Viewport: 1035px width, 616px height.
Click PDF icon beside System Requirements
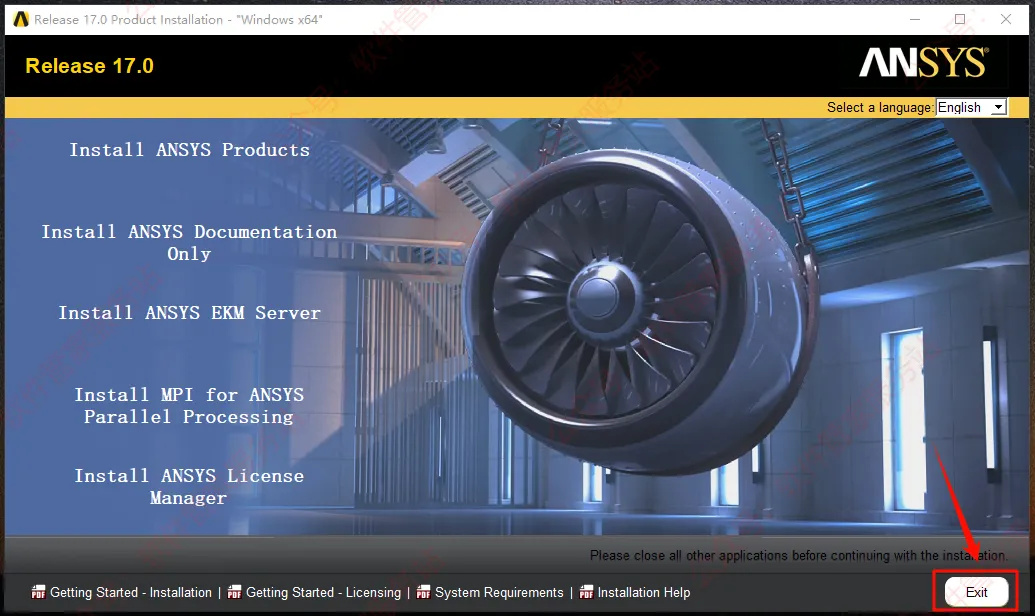[423, 592]
